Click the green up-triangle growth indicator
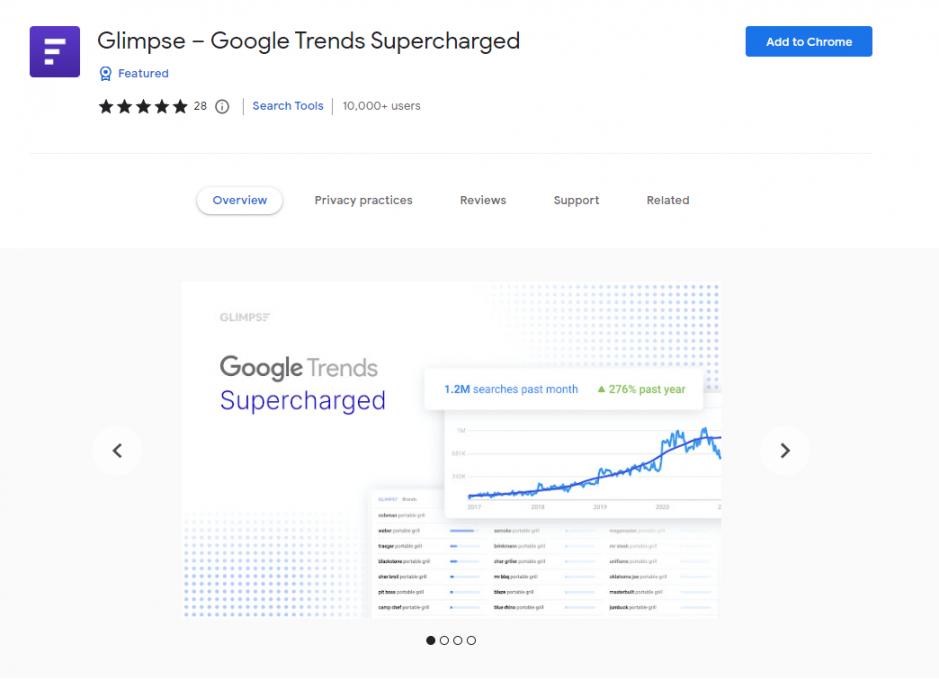Image resolution: width=939 pixels, height=680 pixels. [x=601, y=389]
